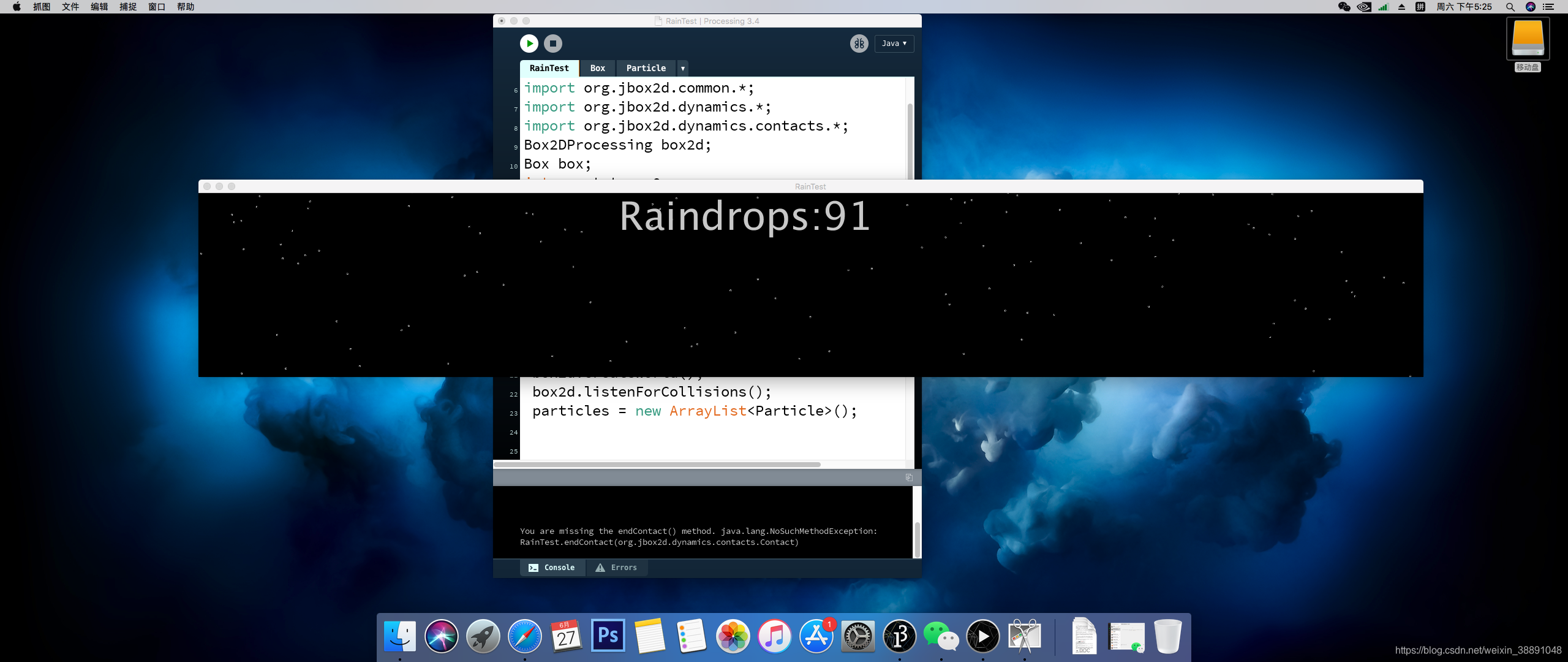
Task: Click the missing endContact() console message
Action: coord(698,537)
